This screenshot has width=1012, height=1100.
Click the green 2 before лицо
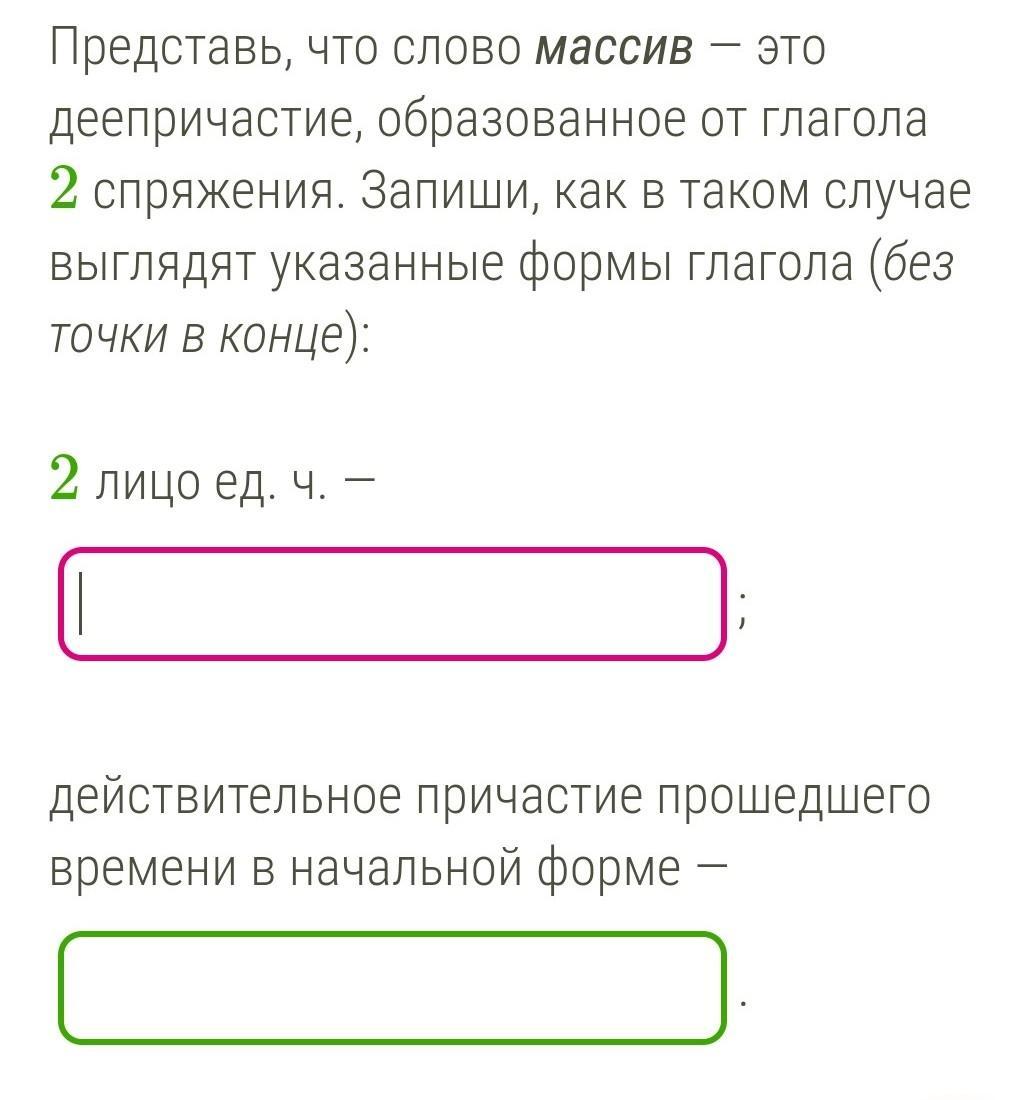point(64,480)
